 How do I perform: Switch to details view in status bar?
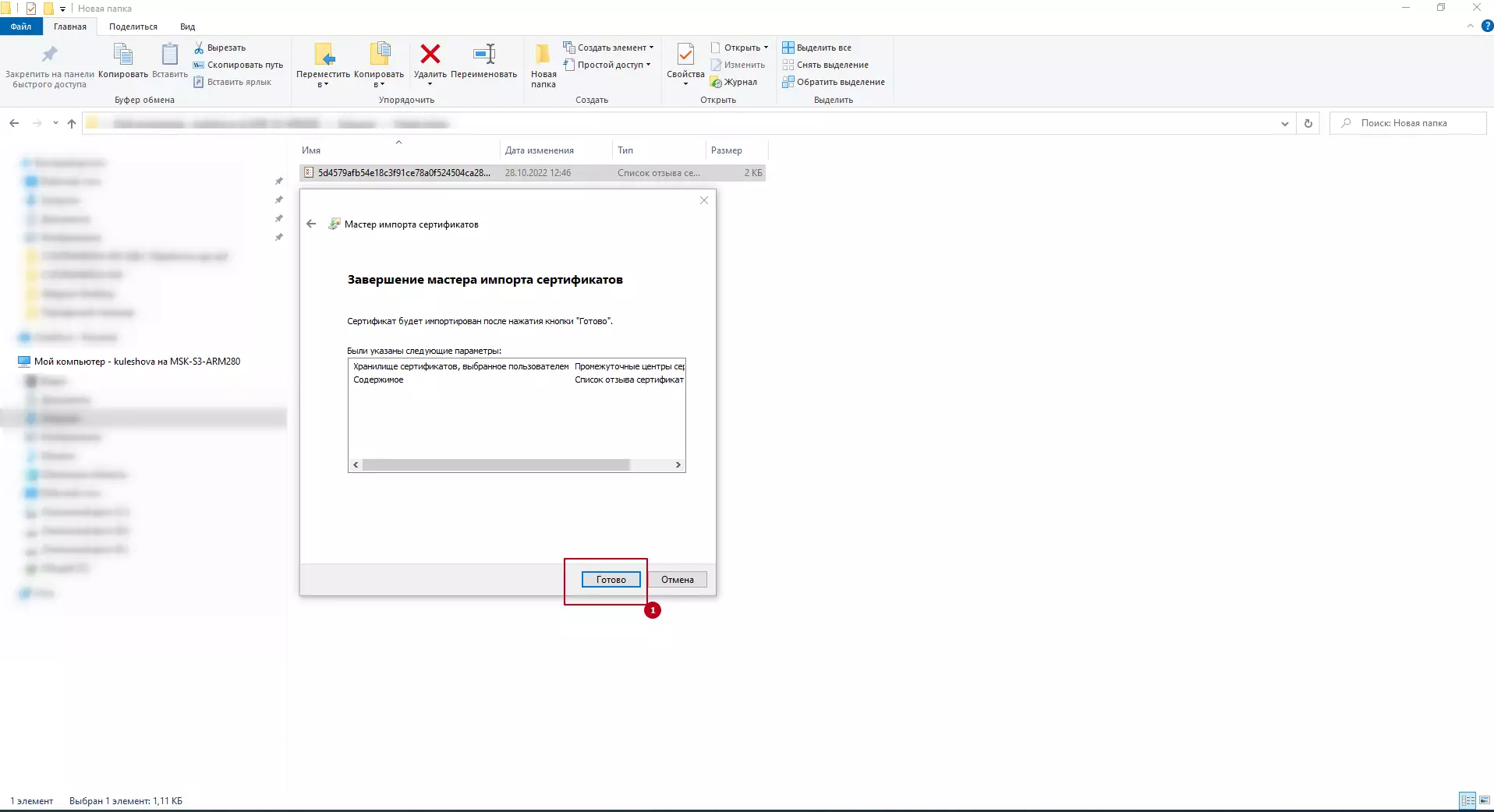click(x=1467, y=800)
